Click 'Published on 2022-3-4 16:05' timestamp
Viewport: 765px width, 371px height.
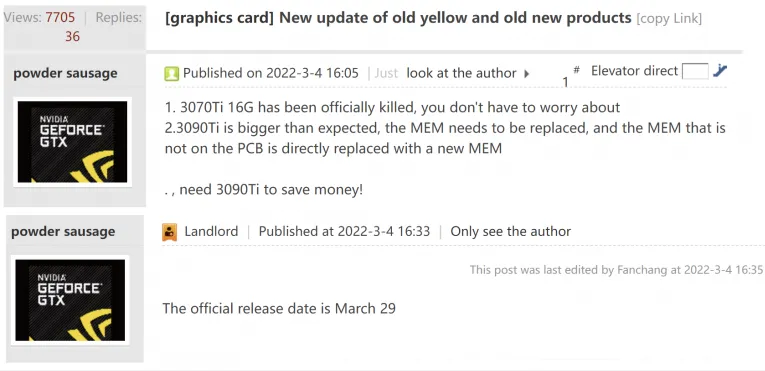pos(271,73)
